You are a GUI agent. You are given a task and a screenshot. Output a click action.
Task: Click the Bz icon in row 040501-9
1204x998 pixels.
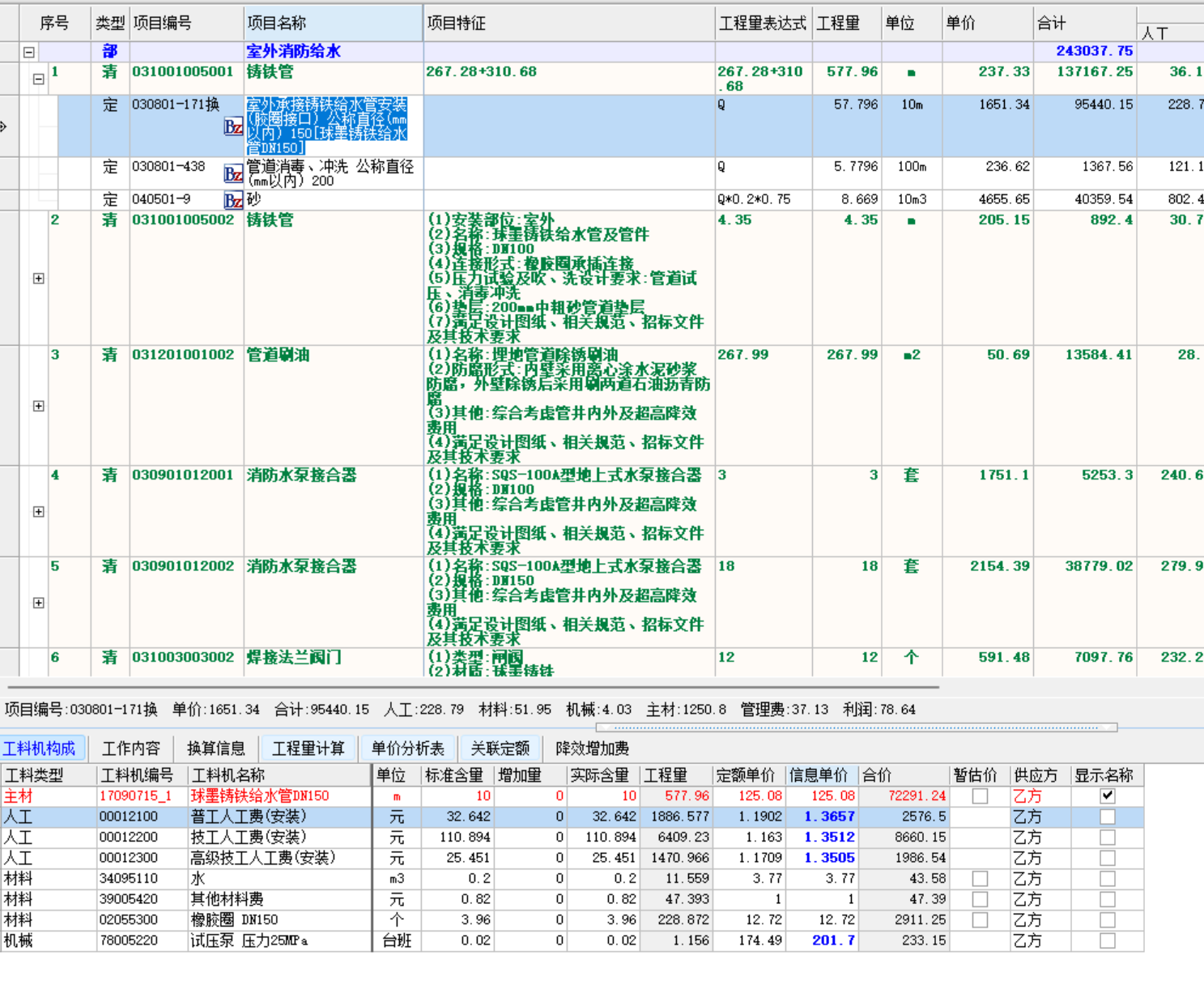tap(233, 200)
